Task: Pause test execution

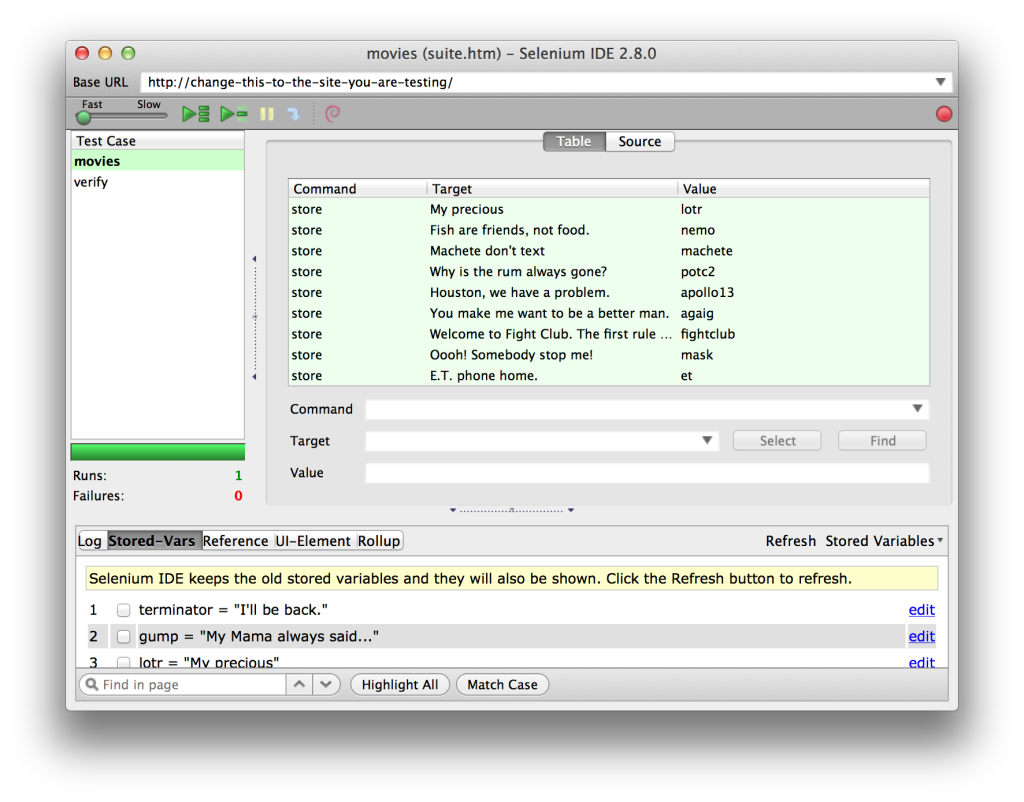Action: [266, 114]
